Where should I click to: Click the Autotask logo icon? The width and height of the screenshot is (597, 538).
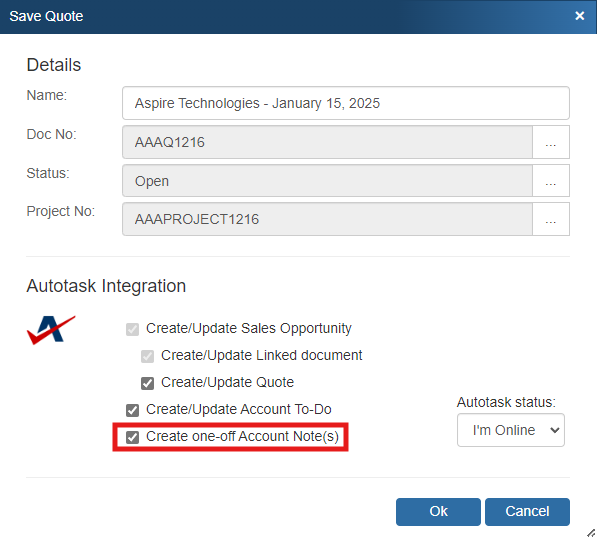(51, 330)
